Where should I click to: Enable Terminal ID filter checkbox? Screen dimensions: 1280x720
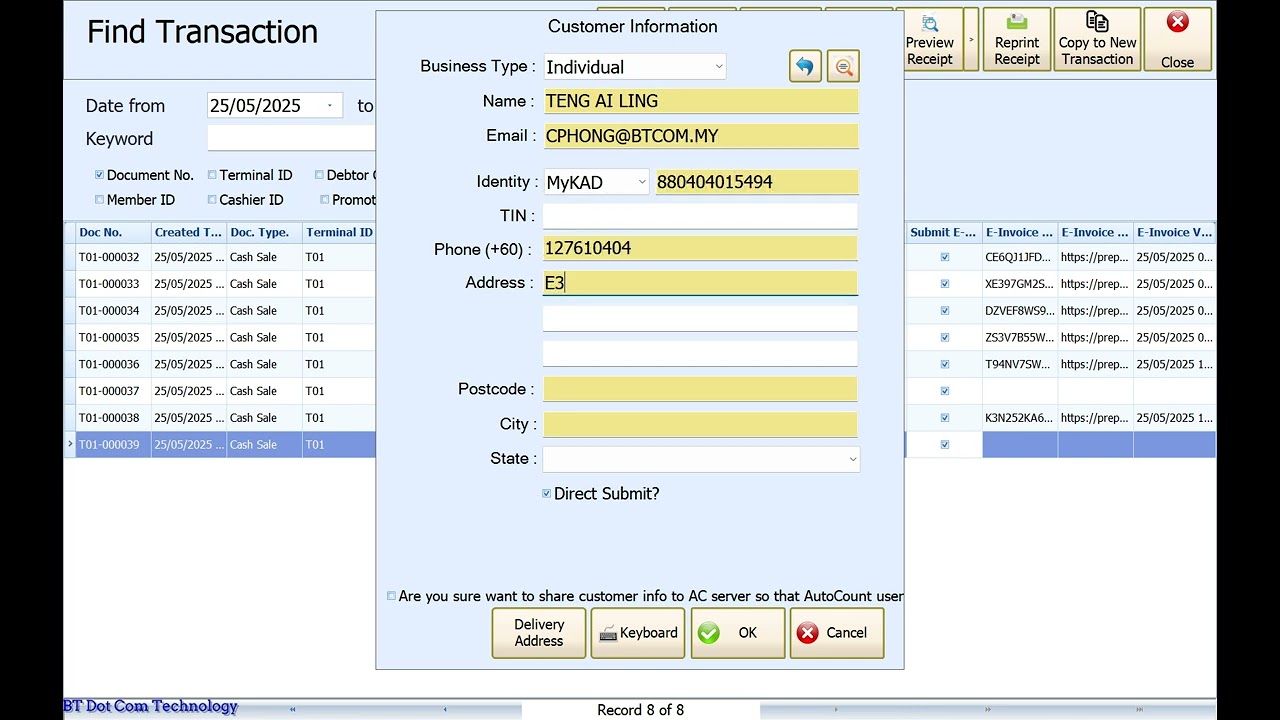tap(212, 175)
